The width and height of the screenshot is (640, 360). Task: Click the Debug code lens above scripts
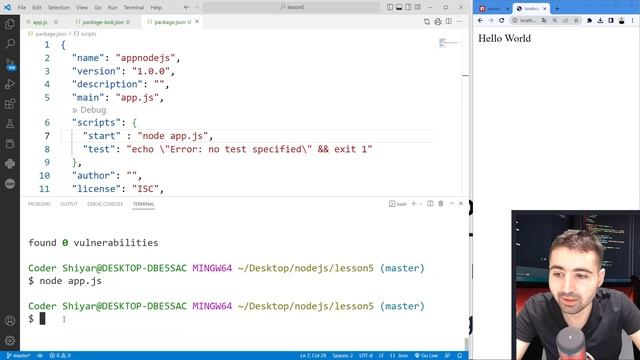tap(89, 110)
